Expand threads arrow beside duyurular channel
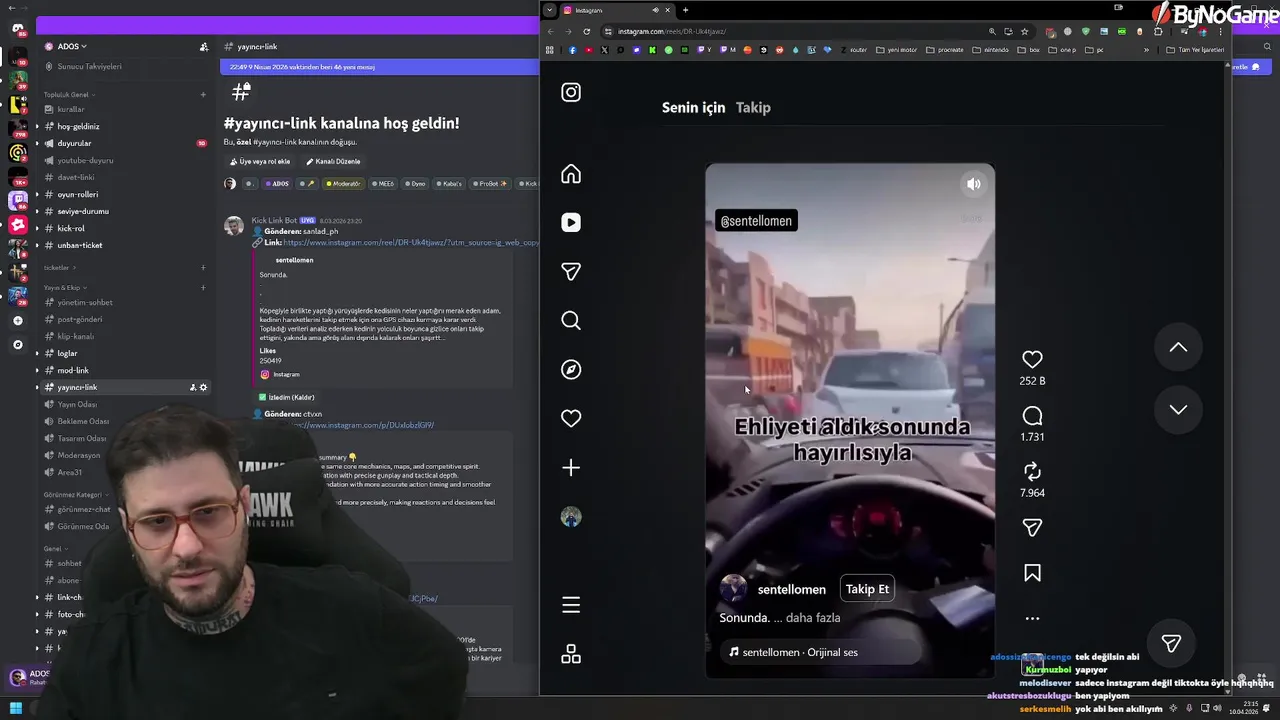 coord(37,144)
